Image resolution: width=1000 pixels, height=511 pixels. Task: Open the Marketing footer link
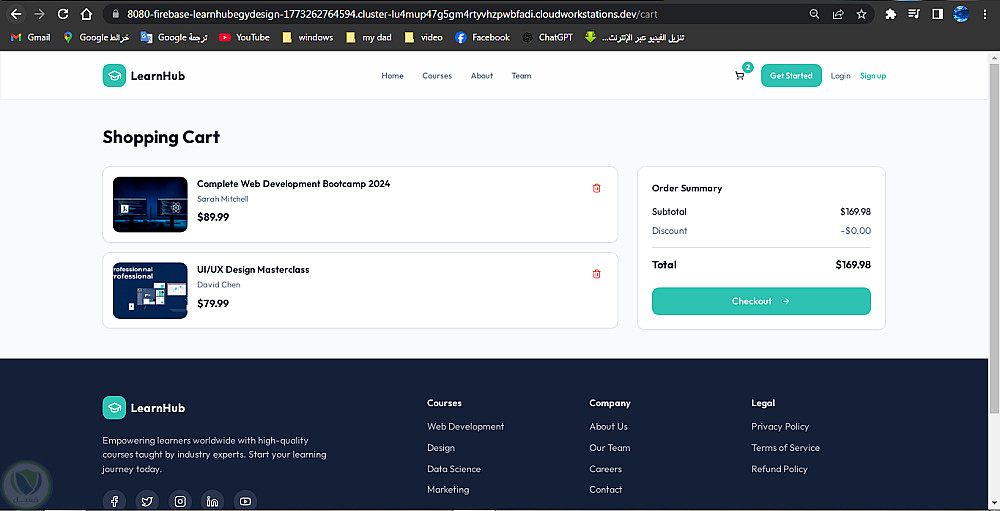[448, 490]
